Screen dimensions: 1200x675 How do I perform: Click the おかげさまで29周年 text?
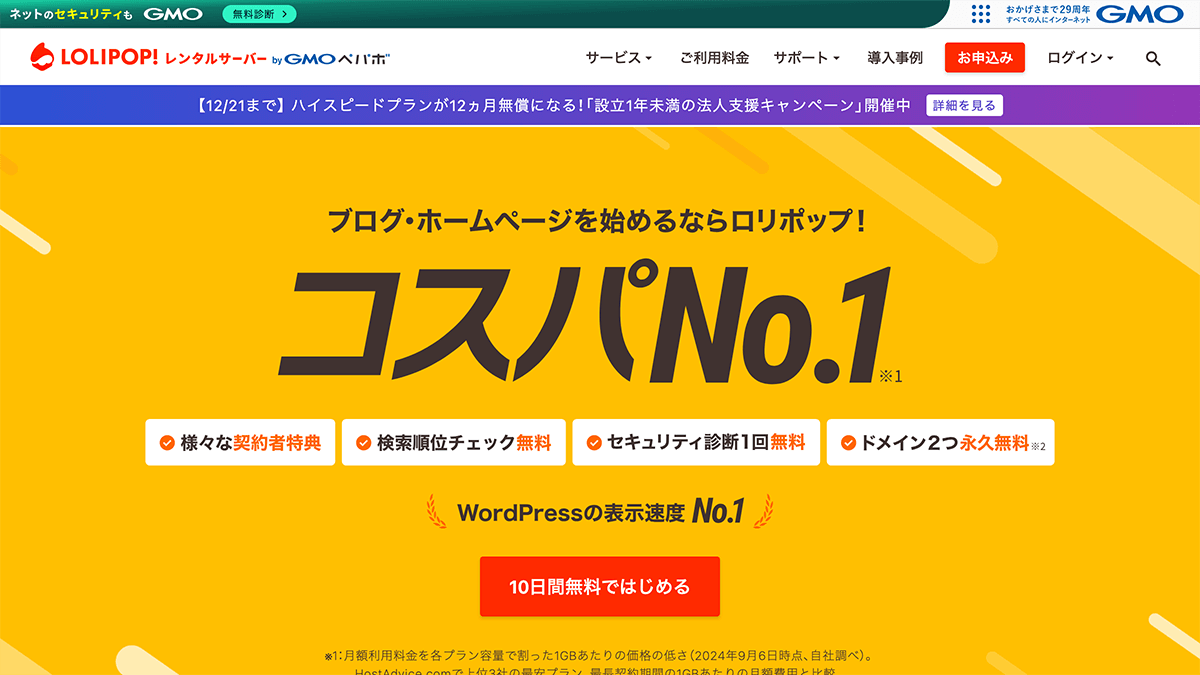tap(1048, 8)
